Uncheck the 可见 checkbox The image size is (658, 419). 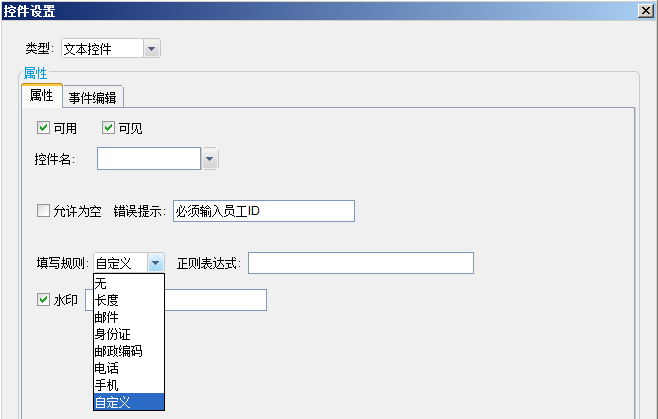108,128
